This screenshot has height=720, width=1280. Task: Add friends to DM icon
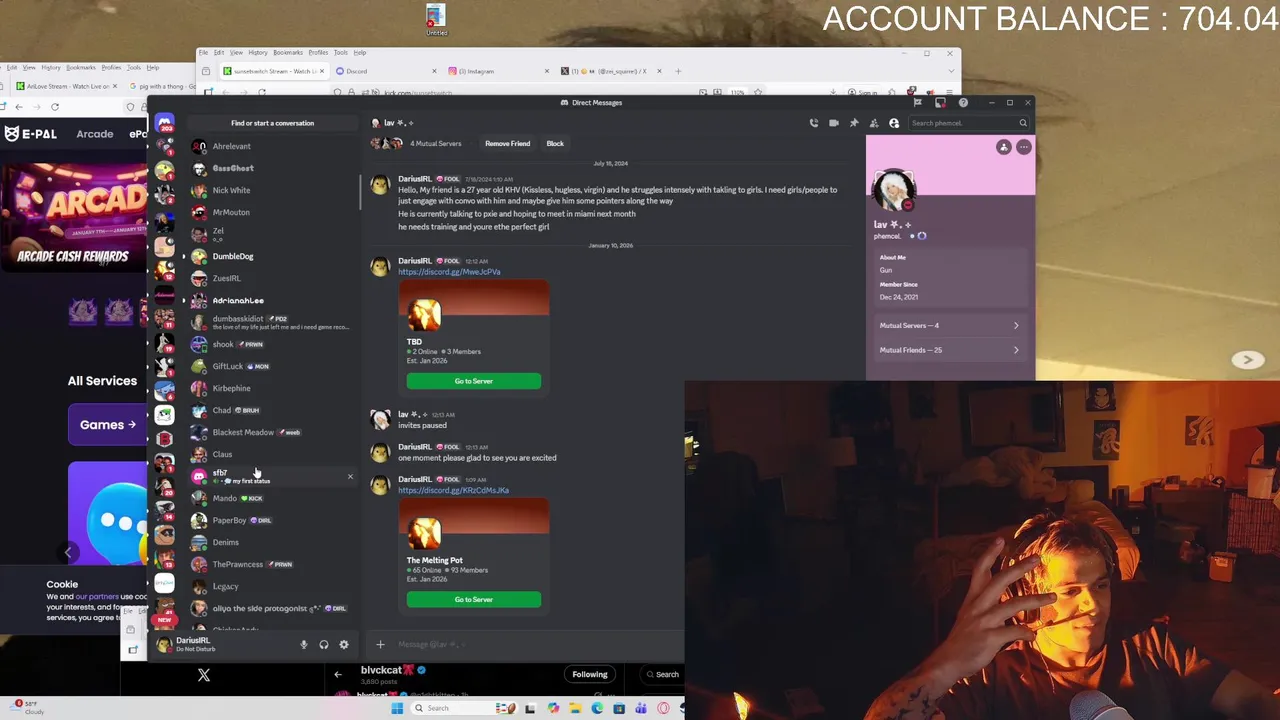coord(874,123)
